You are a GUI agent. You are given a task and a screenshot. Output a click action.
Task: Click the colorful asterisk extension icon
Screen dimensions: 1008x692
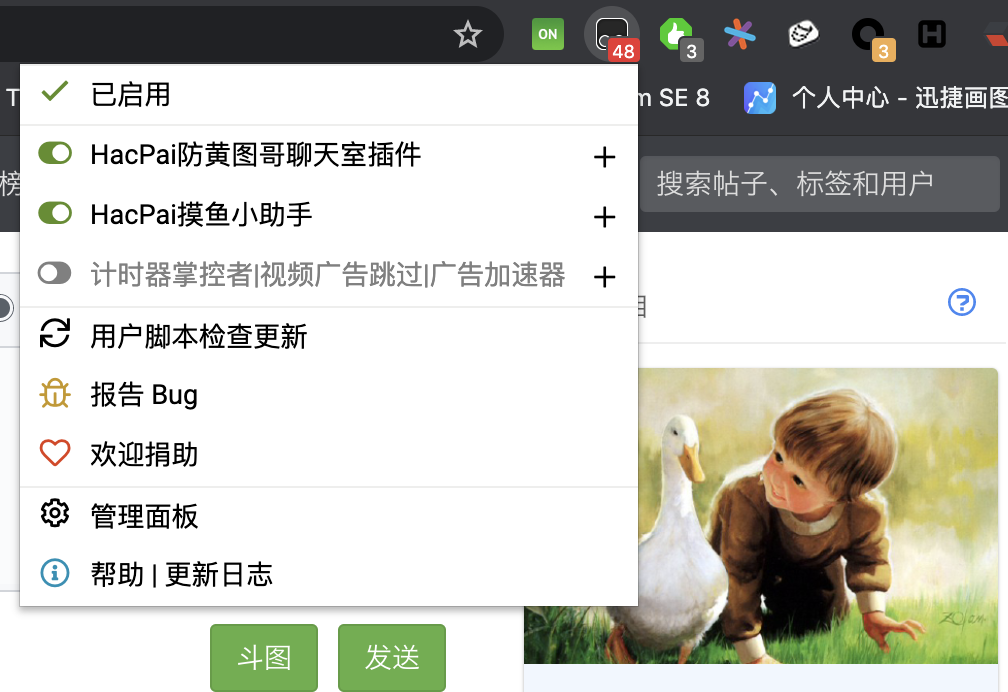pos(740,34)
